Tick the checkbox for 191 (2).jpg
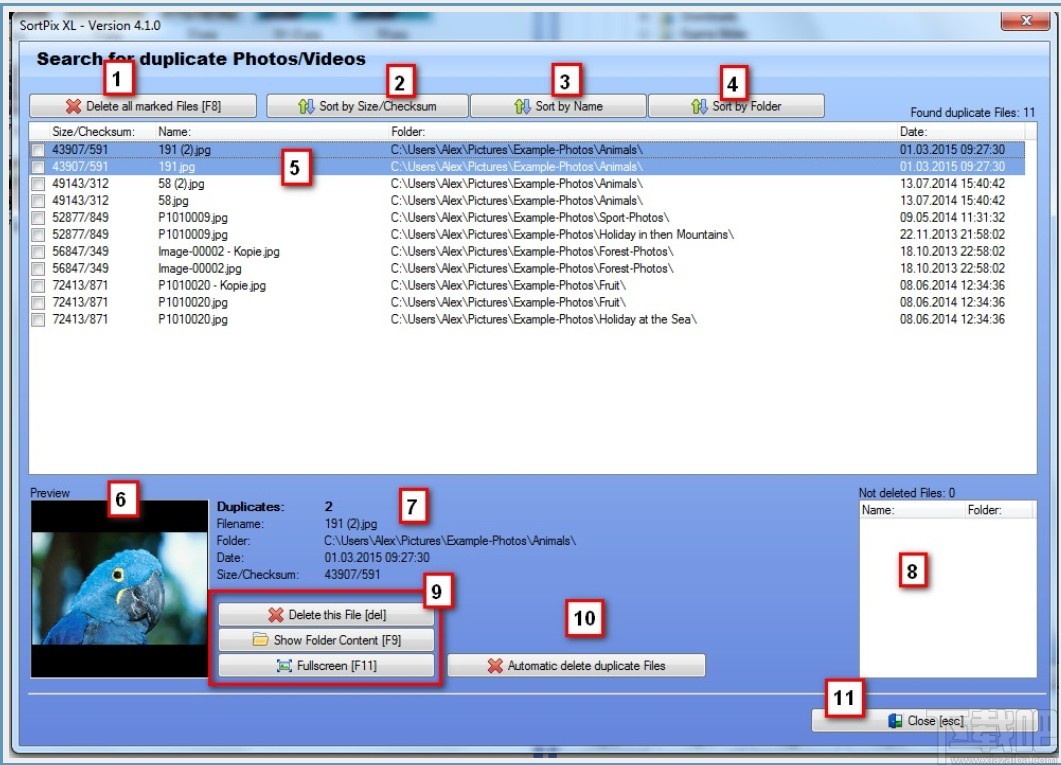1061x765 pixels. [38, 150]
